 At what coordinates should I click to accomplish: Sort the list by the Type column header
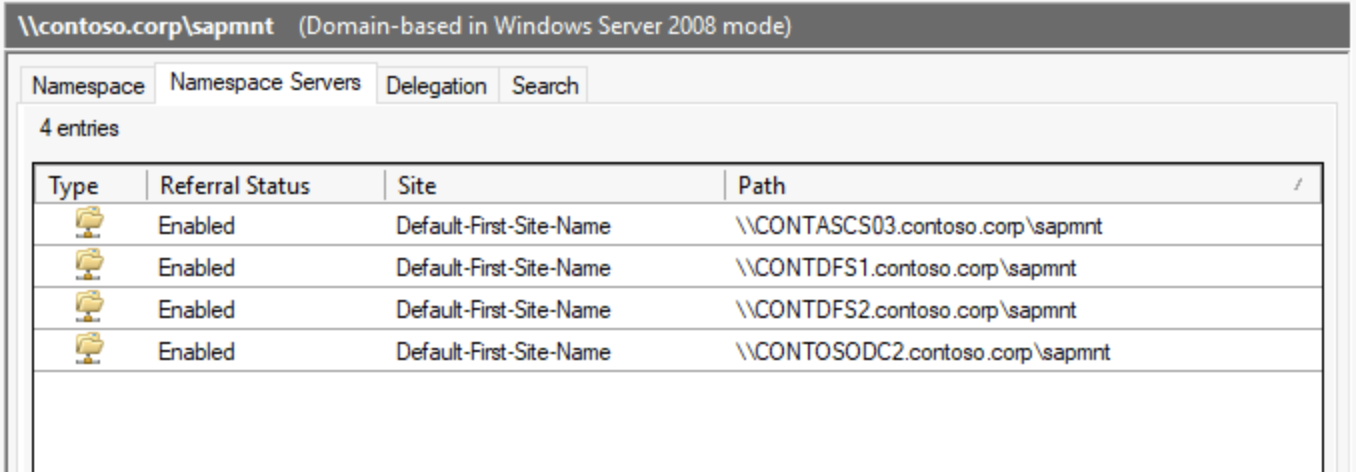point(89,186)
